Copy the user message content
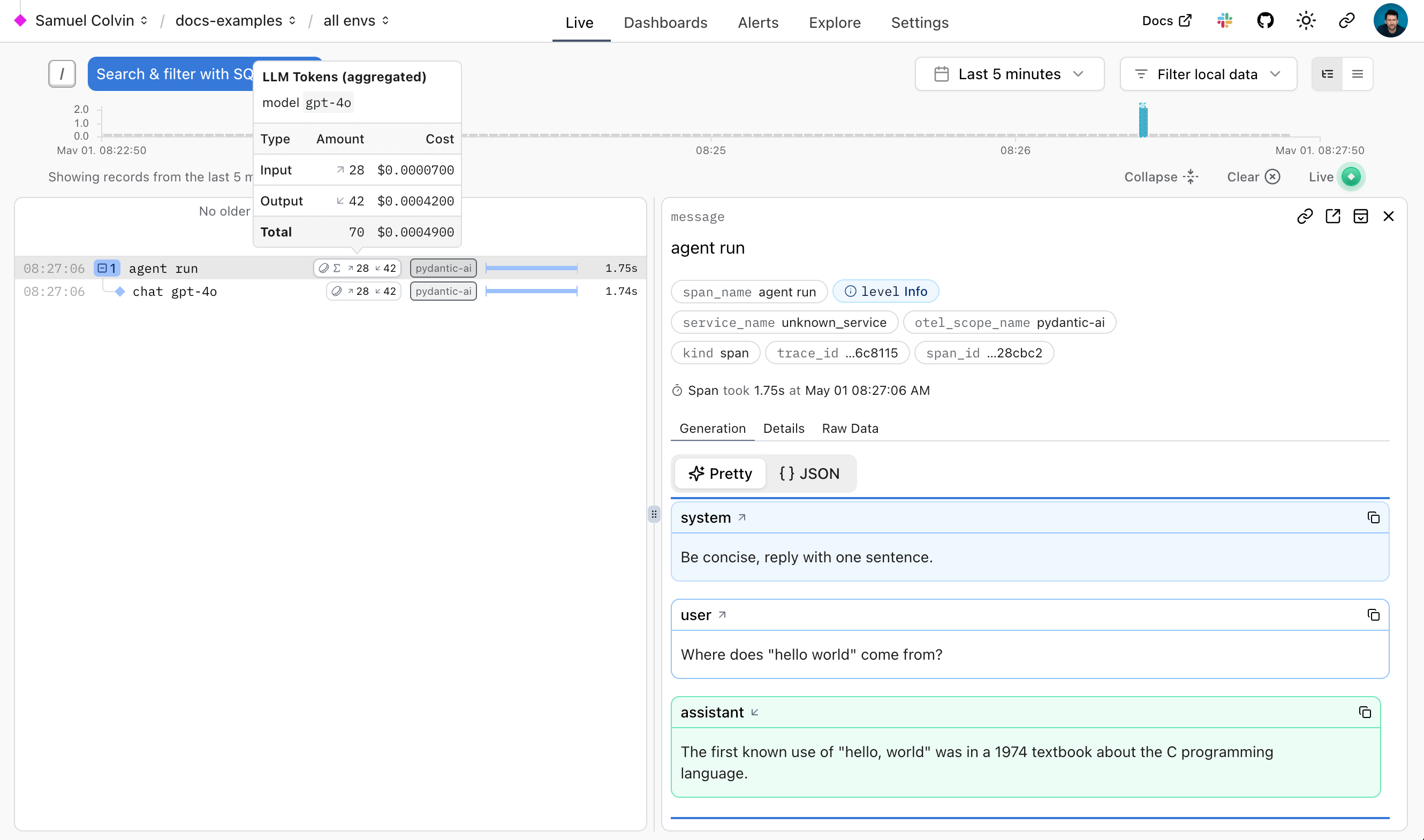This screenshot has height=840, width=1424. (x=1373, y=615)
